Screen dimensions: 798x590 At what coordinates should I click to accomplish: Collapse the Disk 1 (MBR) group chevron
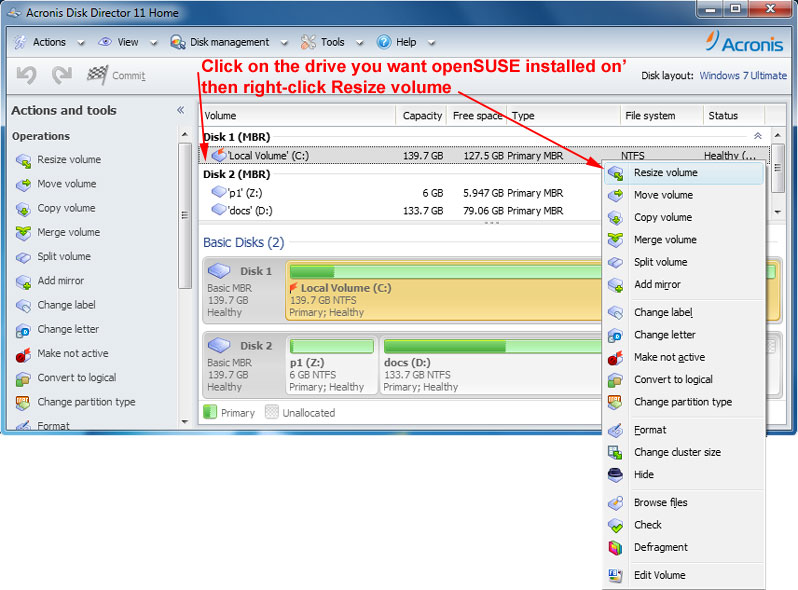(758, 136)
